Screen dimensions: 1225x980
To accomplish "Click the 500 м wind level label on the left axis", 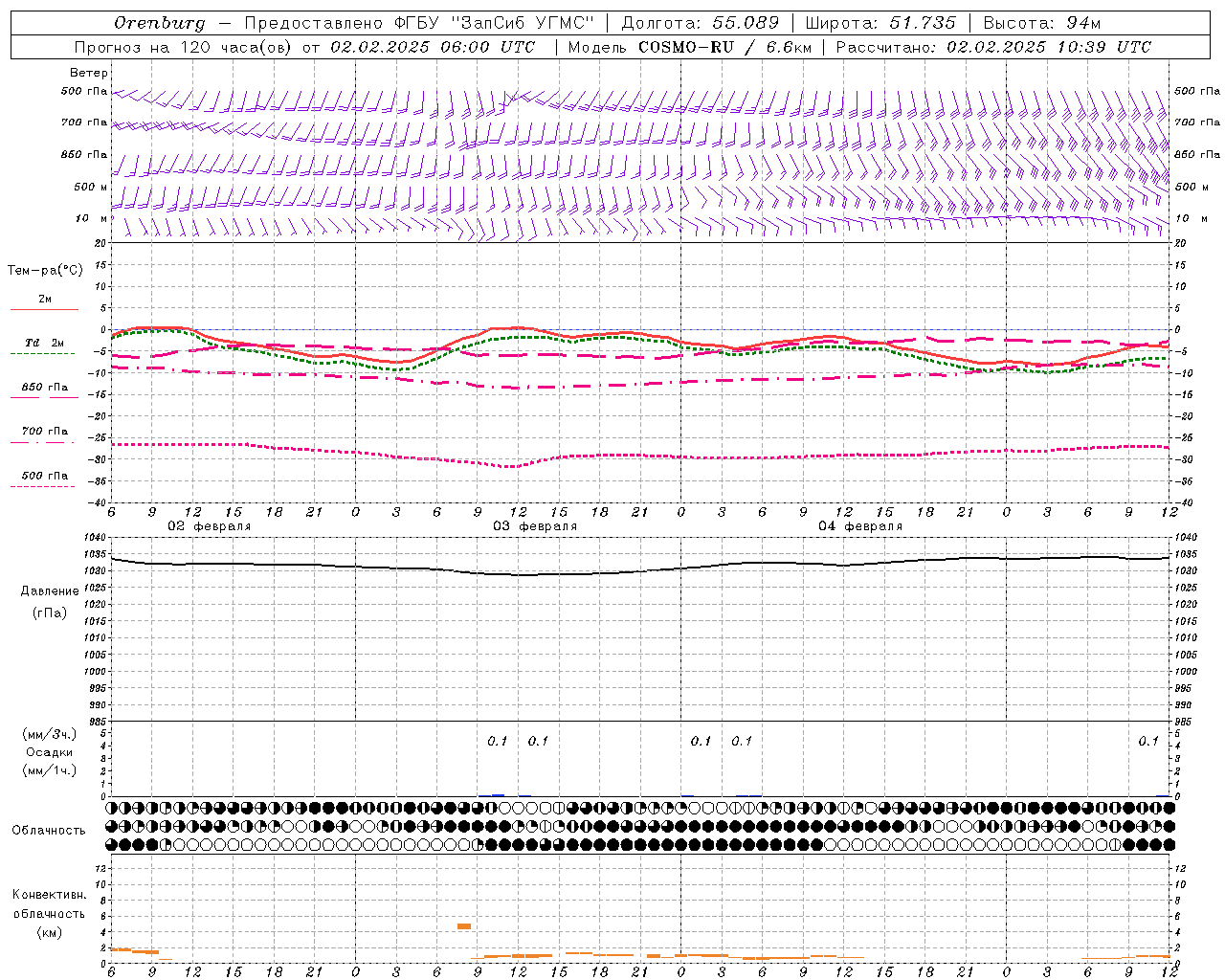I will (x=91, y=187).
